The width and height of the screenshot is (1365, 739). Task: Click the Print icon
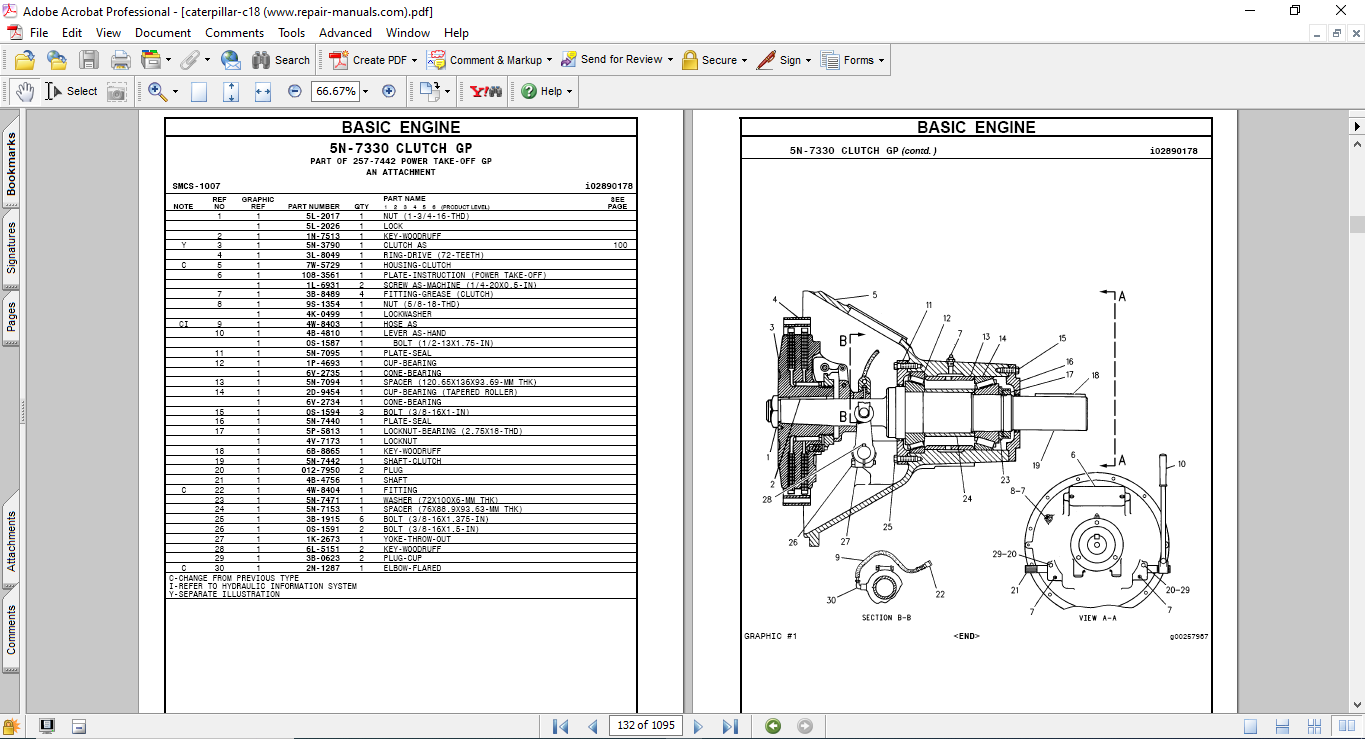tap(120, 59)
